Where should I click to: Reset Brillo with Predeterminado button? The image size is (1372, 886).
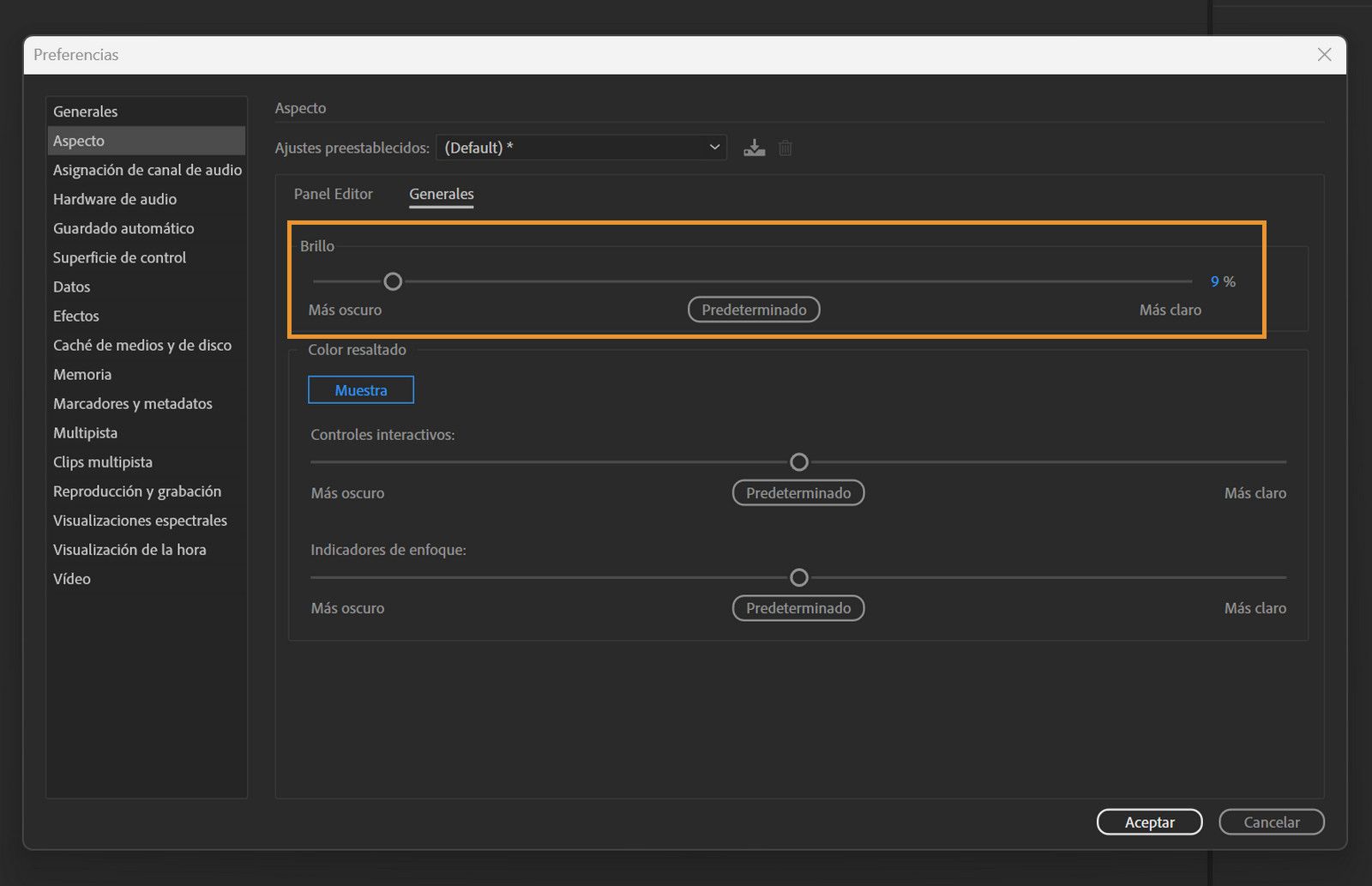754,310
